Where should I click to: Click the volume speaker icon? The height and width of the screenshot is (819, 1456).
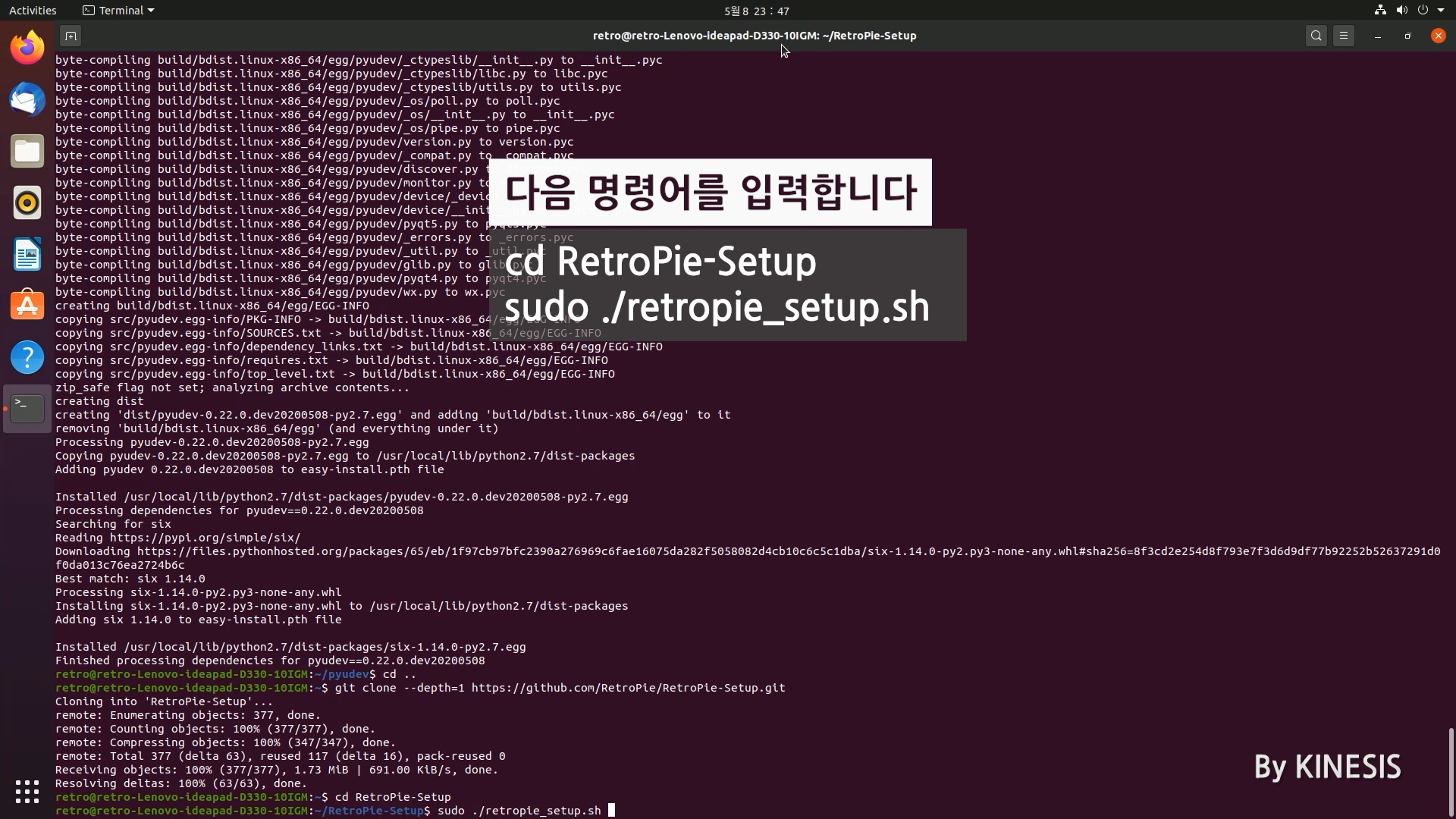[1401, 11]
